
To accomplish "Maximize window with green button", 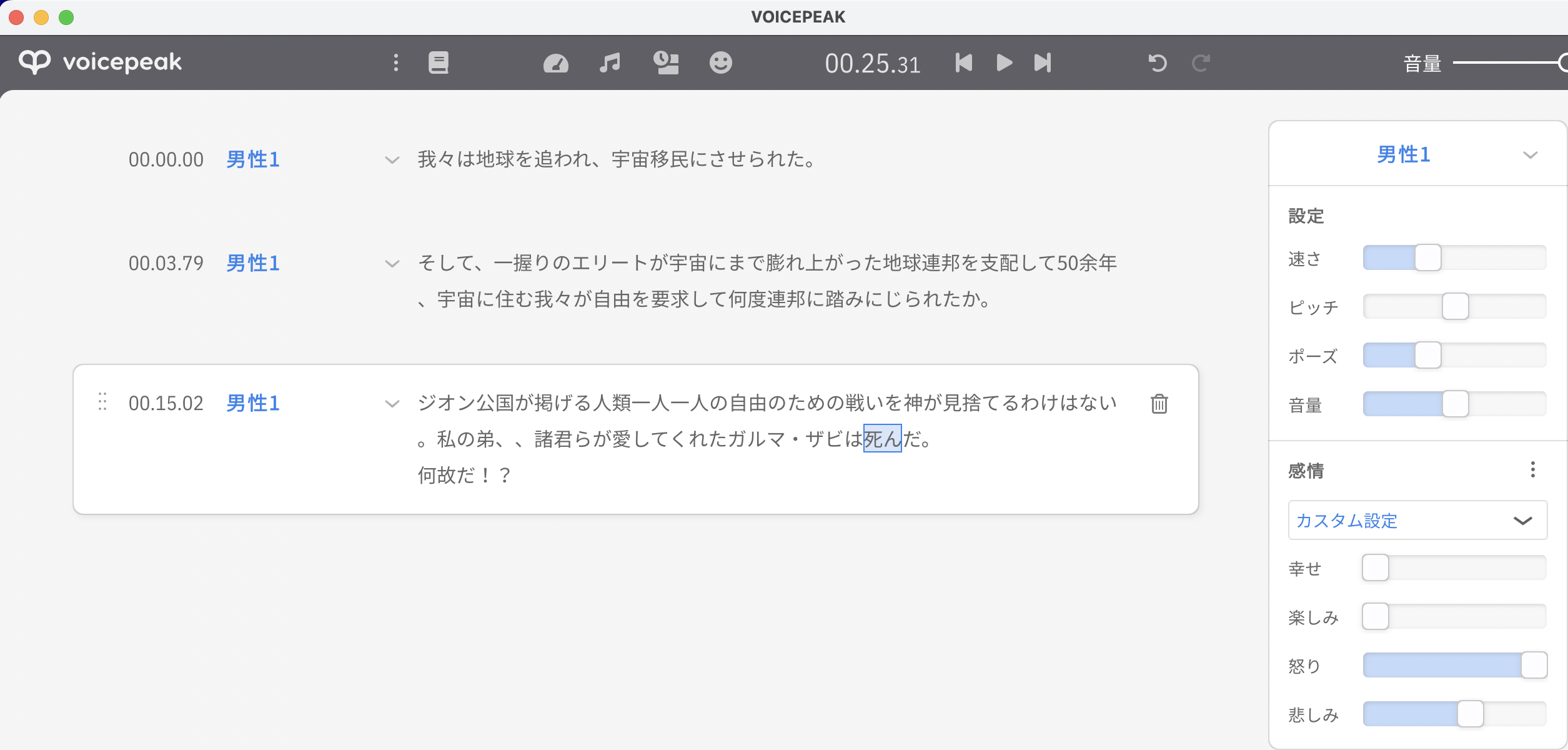I will (x=66, y=17).
